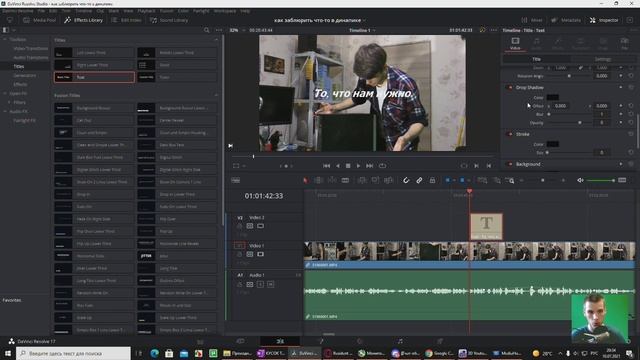Switch to the Settings sub-tab
This screenshot has height=360, width=640.
[602, 59]
